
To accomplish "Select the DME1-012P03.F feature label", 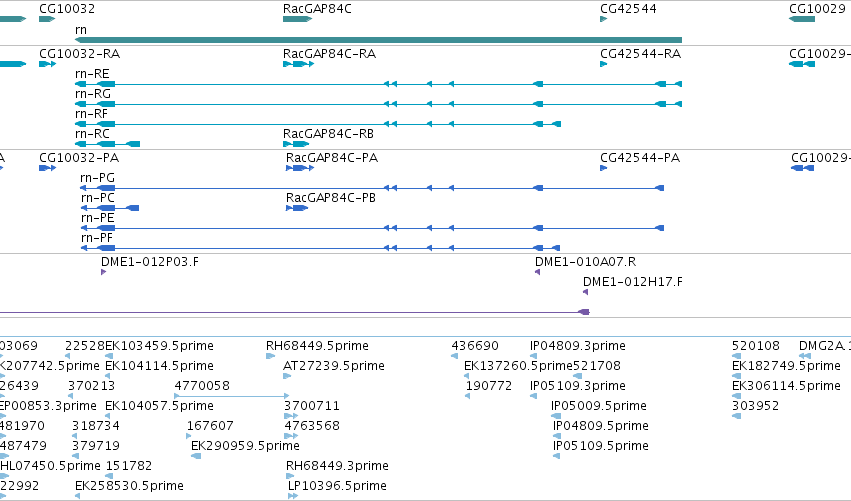I will click(x=150, y=262).
